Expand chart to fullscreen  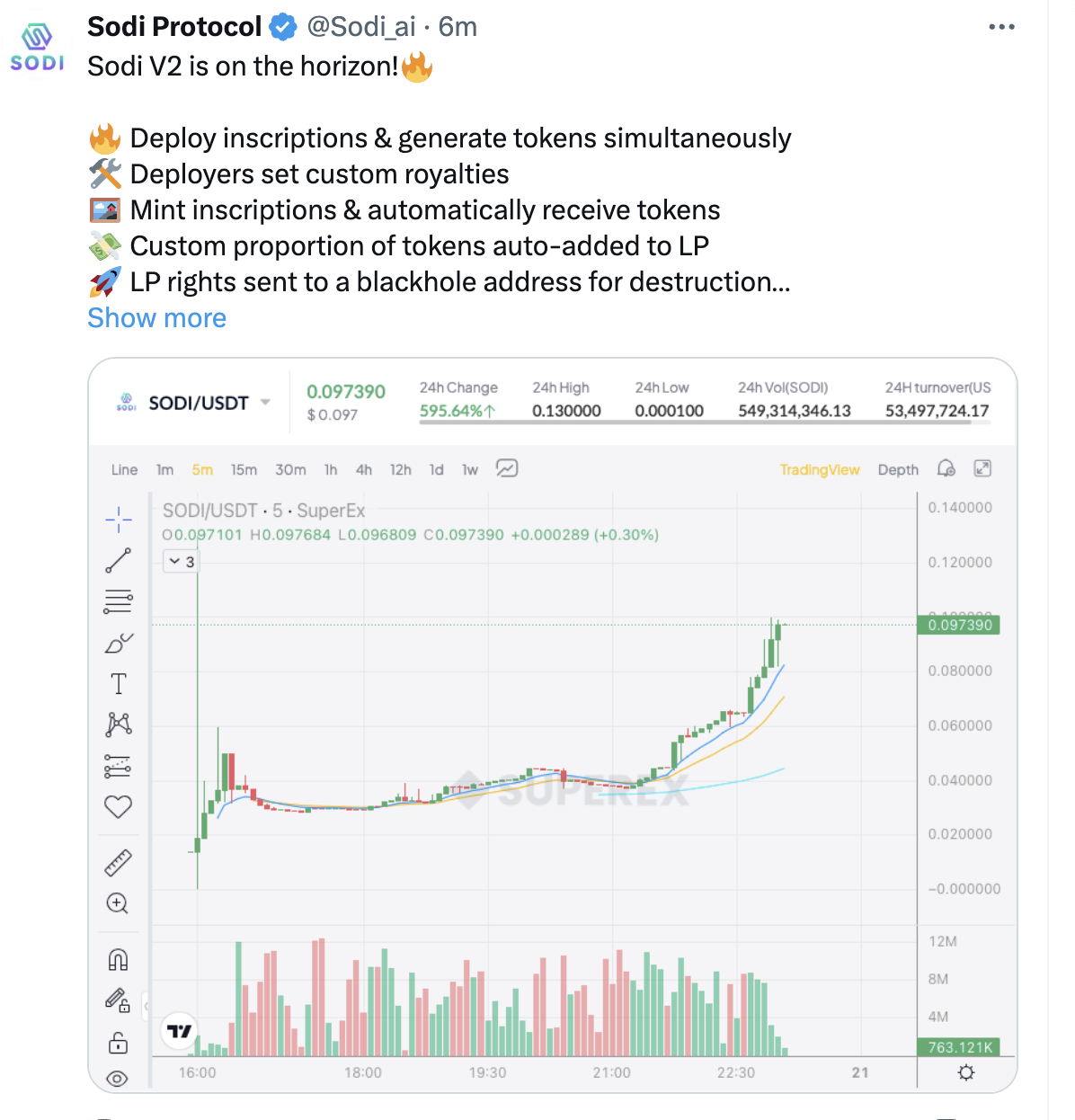tap(982, 468)
